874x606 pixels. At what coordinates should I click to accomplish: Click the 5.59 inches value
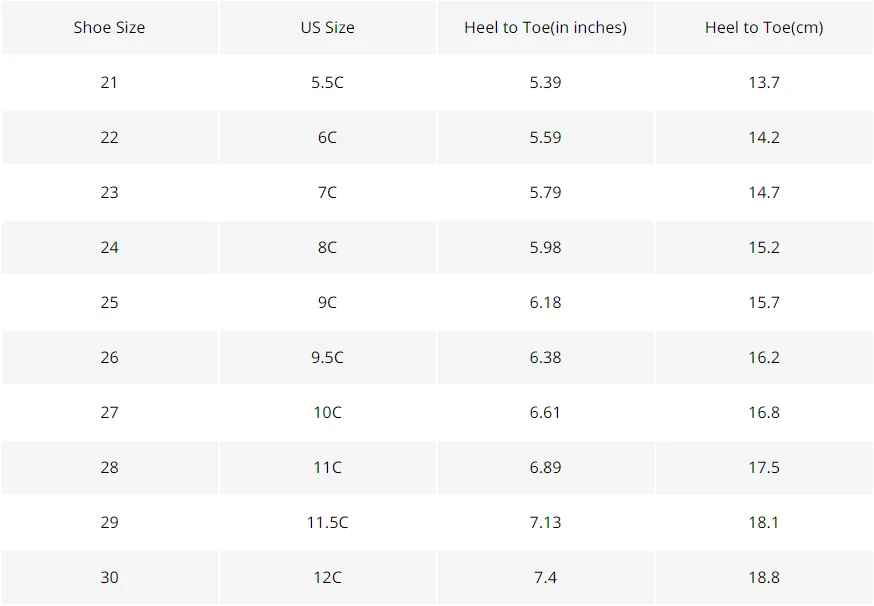545,138
